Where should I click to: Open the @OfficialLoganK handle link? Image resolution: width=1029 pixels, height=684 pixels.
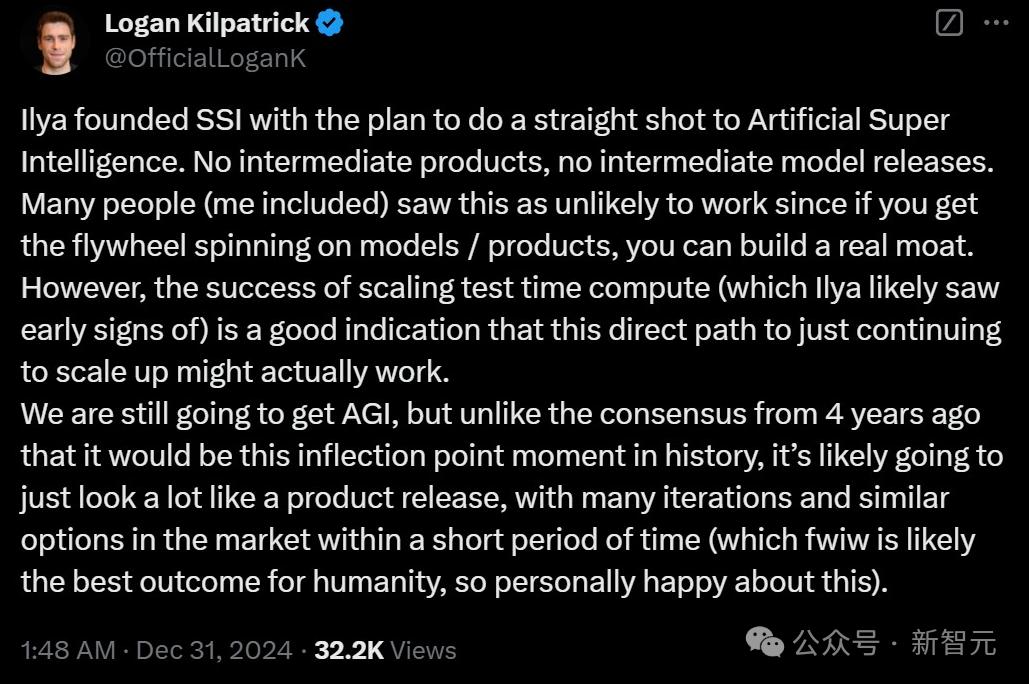pos(205,58)
